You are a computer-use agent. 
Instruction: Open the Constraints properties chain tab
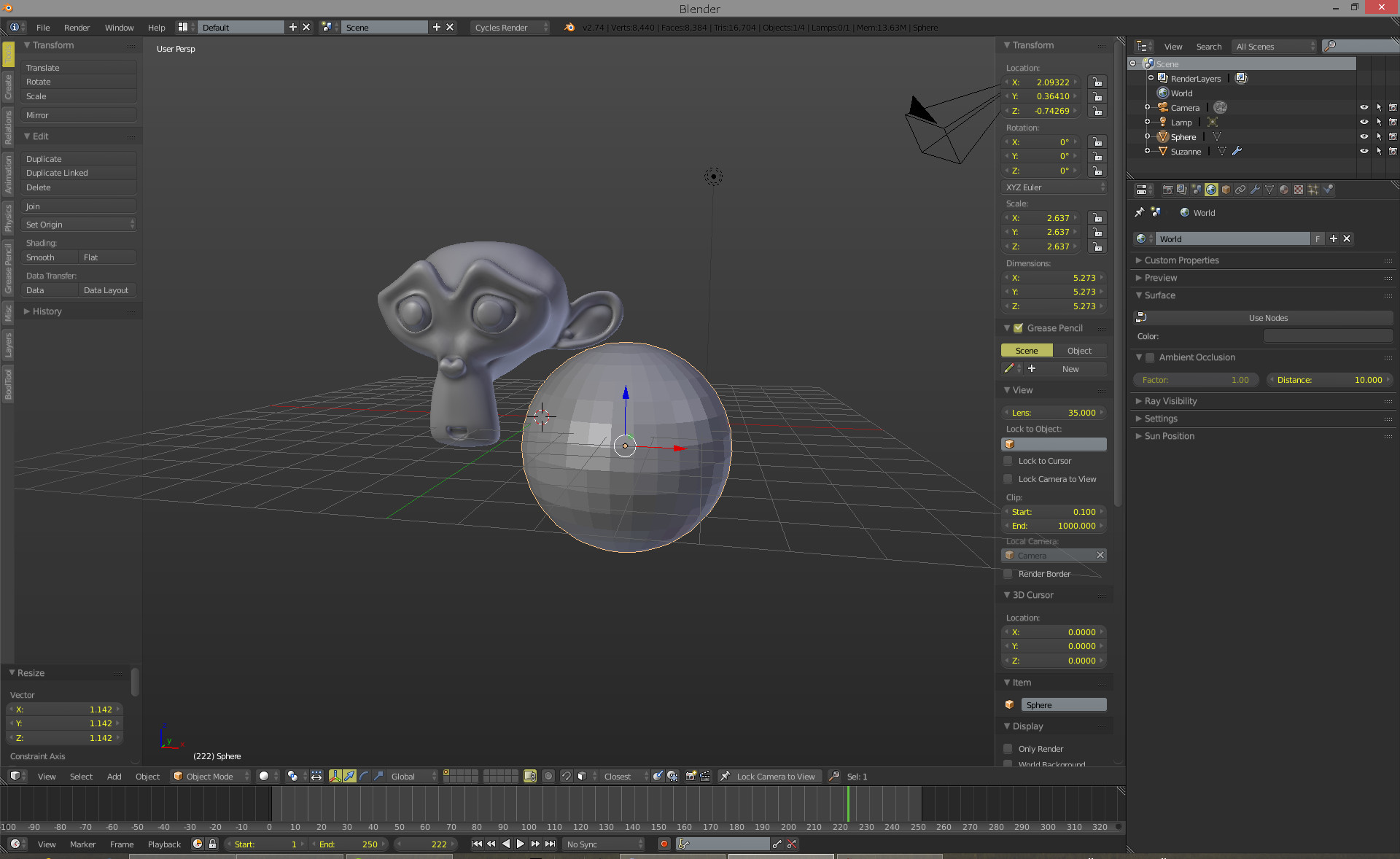[x=1240, y=190]
